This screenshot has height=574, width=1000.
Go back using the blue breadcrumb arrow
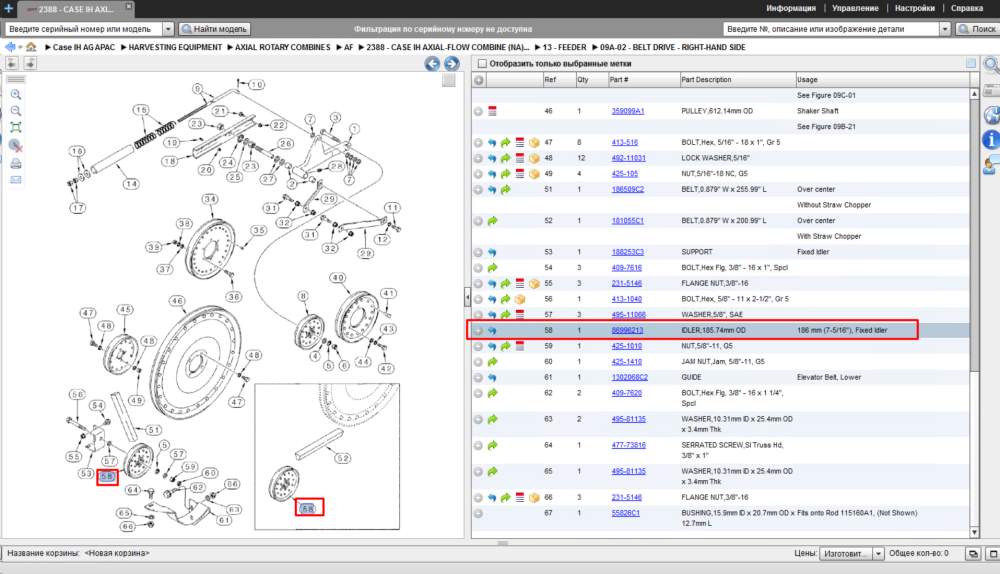pos(10,47)
